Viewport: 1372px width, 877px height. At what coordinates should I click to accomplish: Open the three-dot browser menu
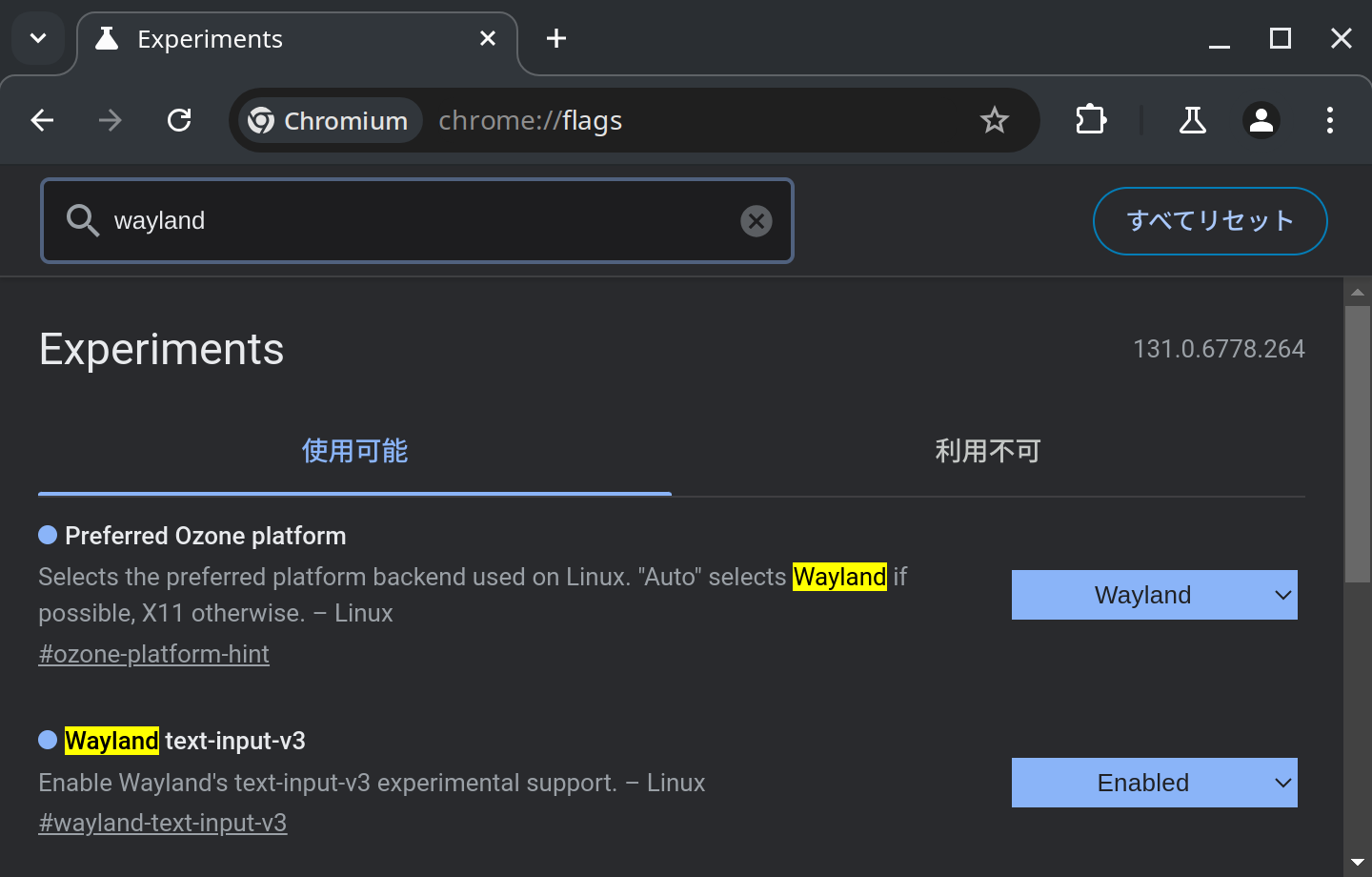(x=1330, y=120)
